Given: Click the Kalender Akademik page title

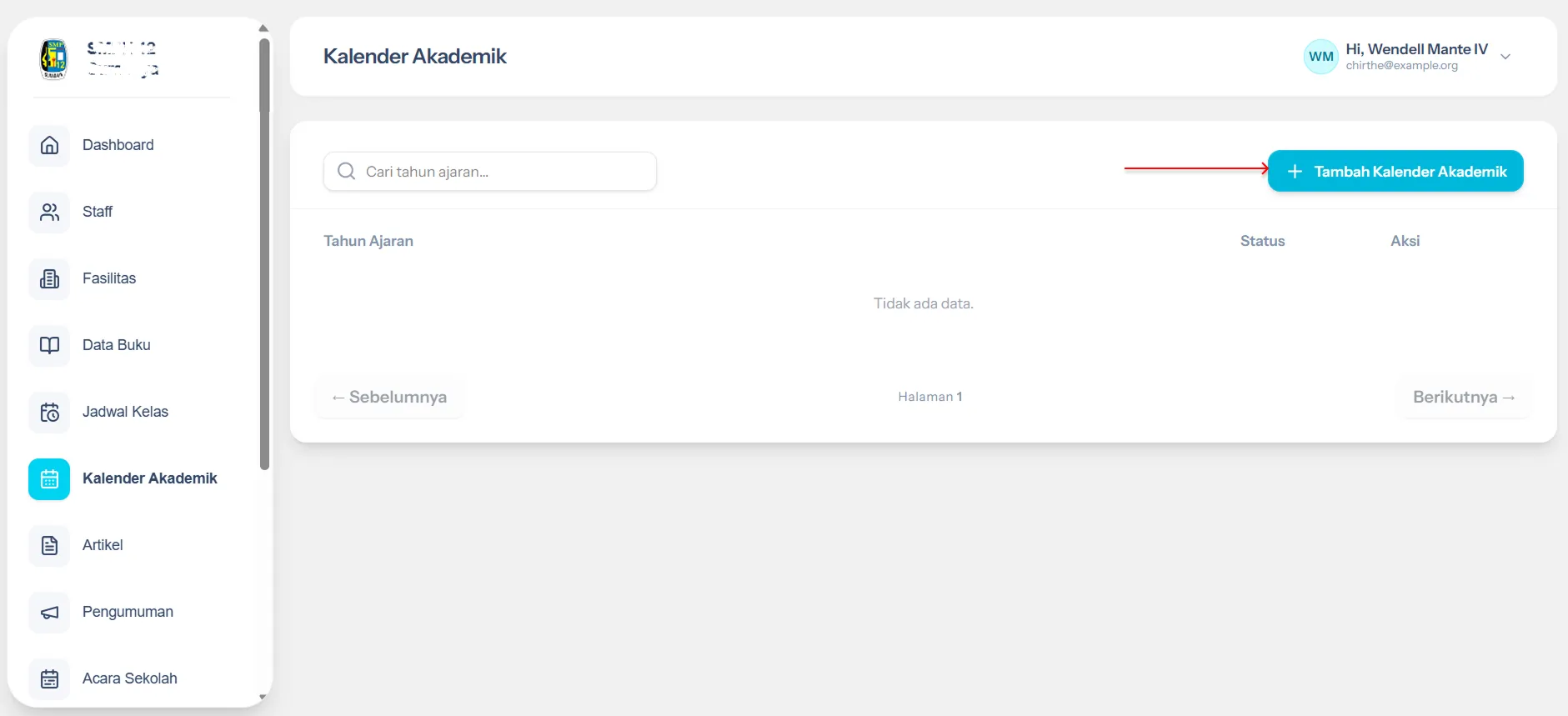Looking at the screenshot, I should (415, 56).
